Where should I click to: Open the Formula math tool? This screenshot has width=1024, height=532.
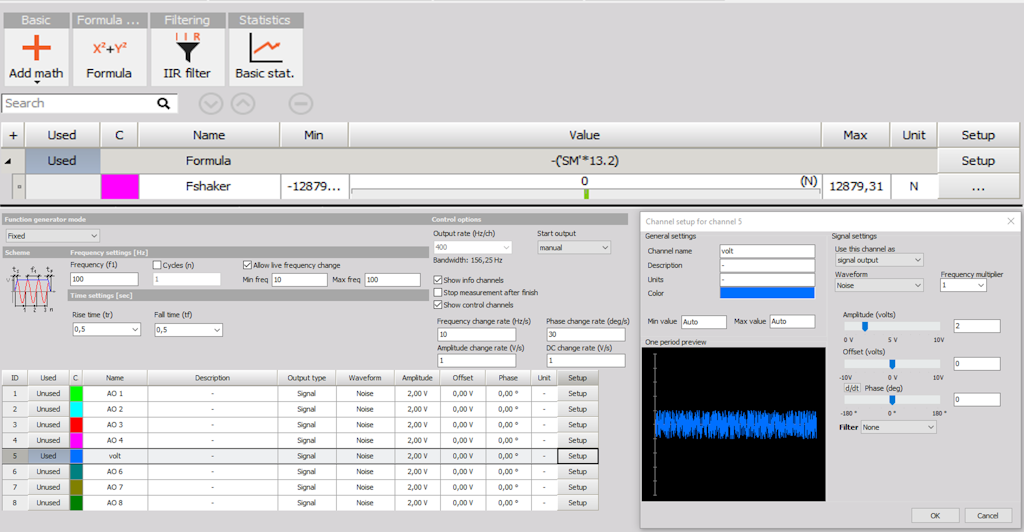point(109,57)
